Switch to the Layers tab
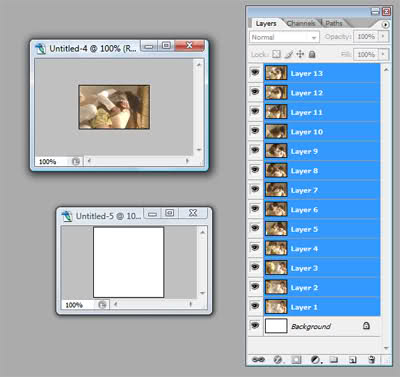Viewport: 400px width, 377px height. click(266, 23)
